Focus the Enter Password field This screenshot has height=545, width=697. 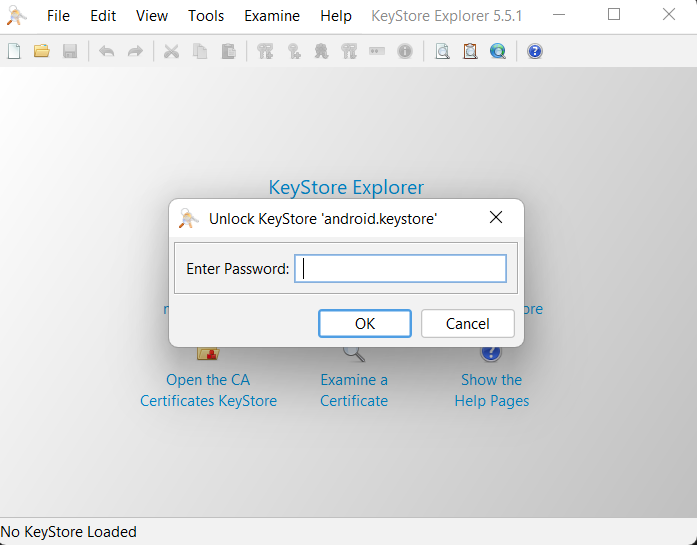[401, 268]
